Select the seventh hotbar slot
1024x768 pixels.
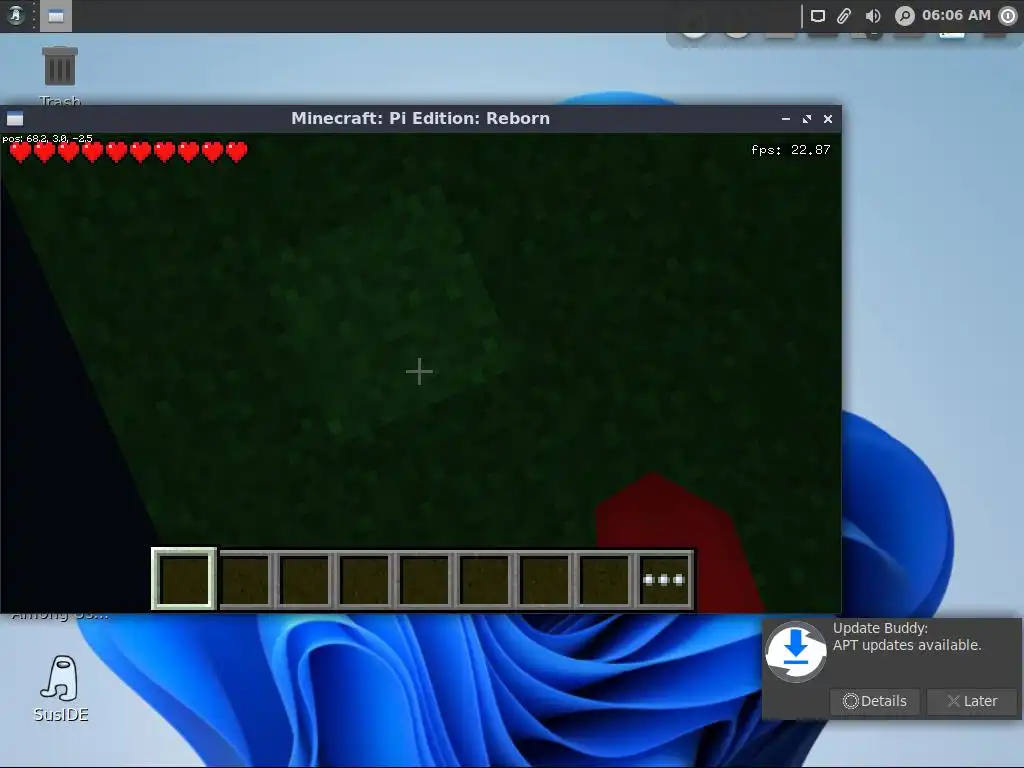point(545,579)
